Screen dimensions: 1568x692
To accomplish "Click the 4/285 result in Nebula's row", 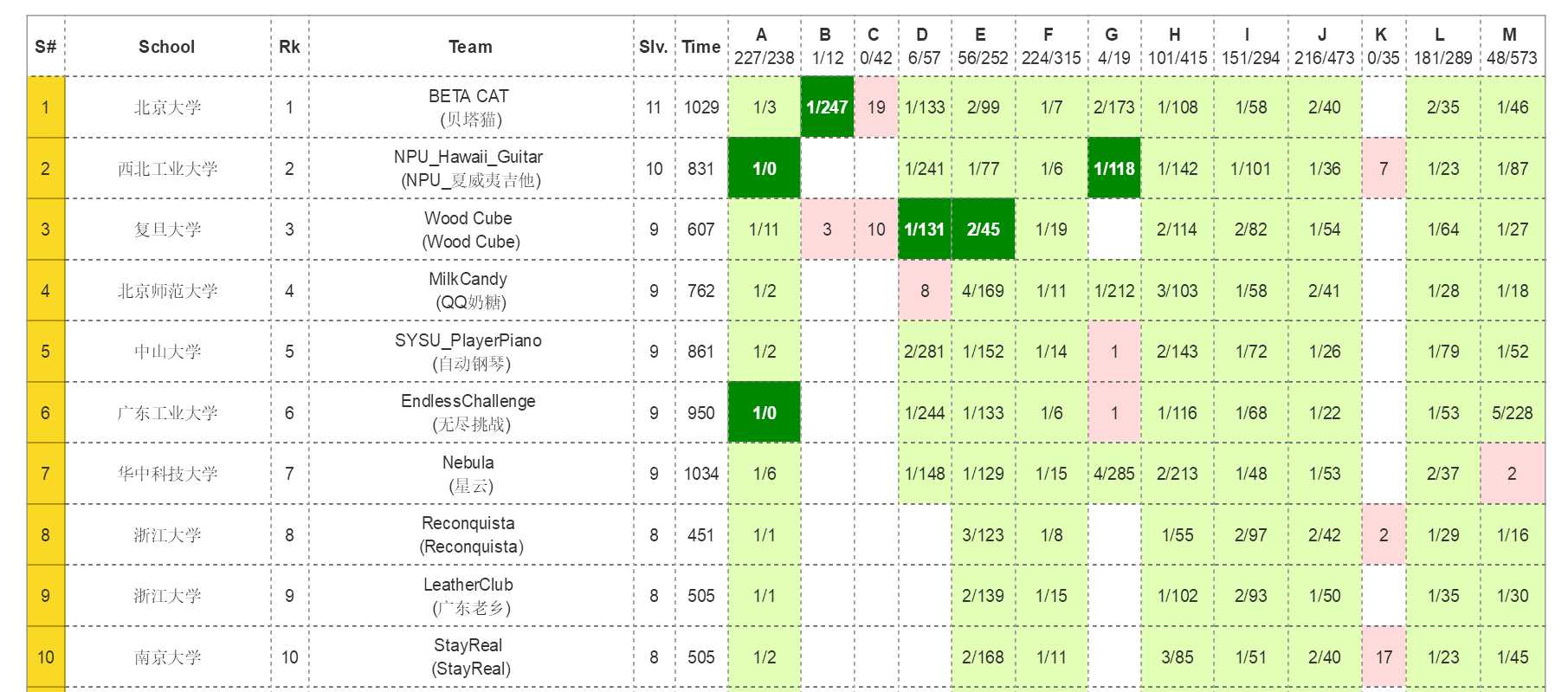I will click(1113, 474).
